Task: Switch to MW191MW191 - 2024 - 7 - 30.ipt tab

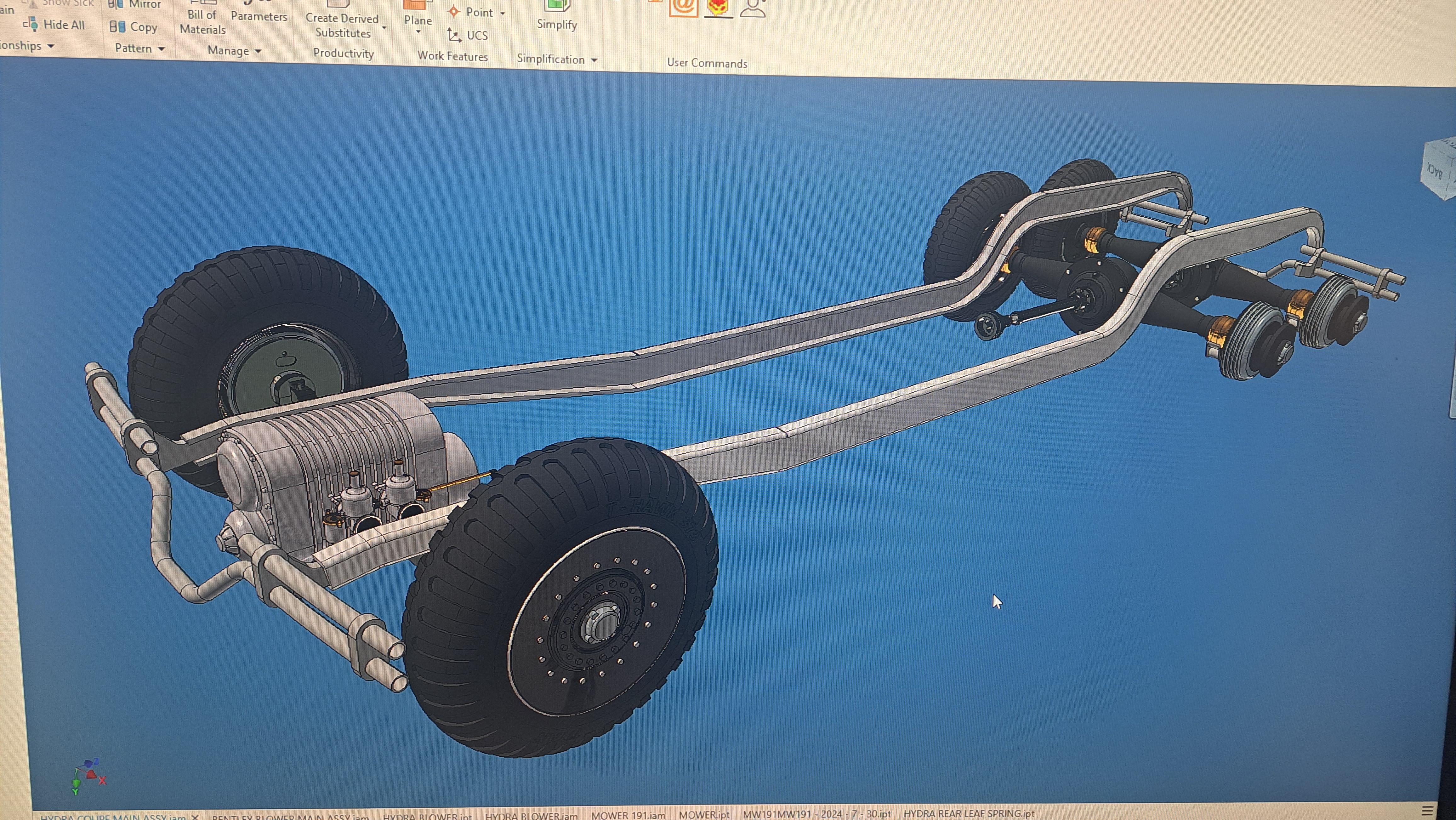Action: [817, 814]
